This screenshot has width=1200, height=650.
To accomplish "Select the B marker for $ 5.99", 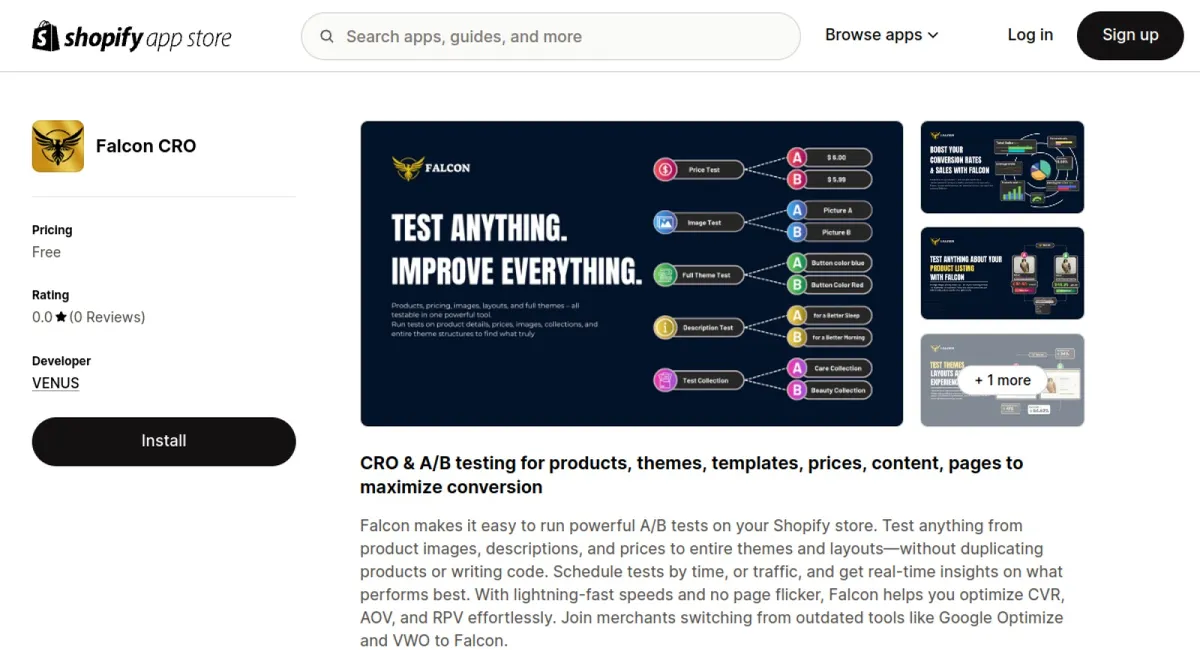I will [797, 180].
